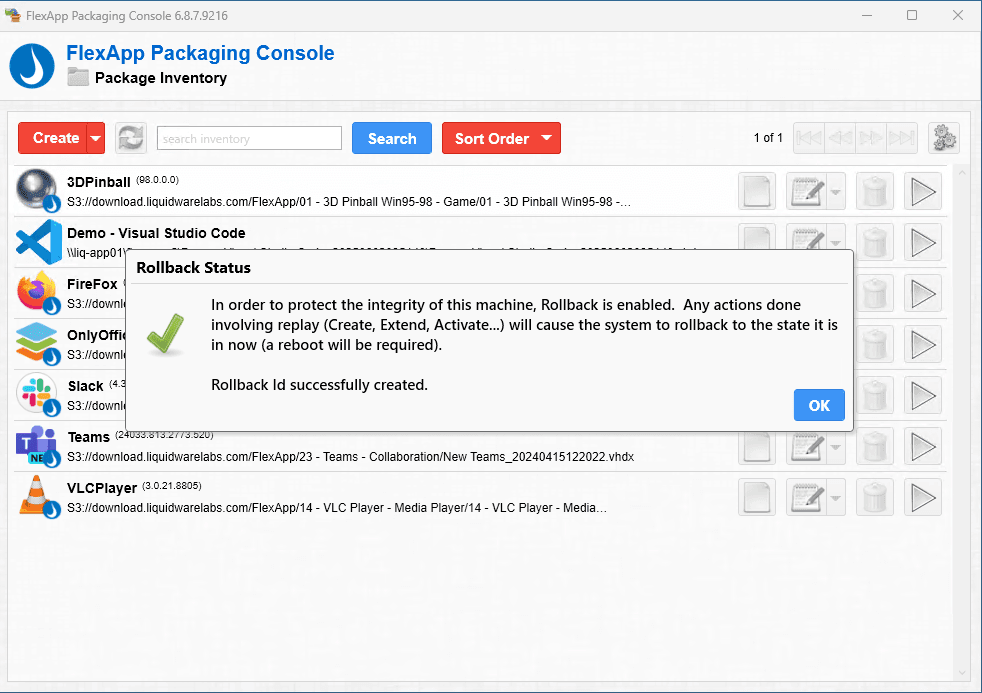Delete 3DPinball using its trash icon
Image resolution: width=982 pixels, height=693 pixels.
(875, 191)
